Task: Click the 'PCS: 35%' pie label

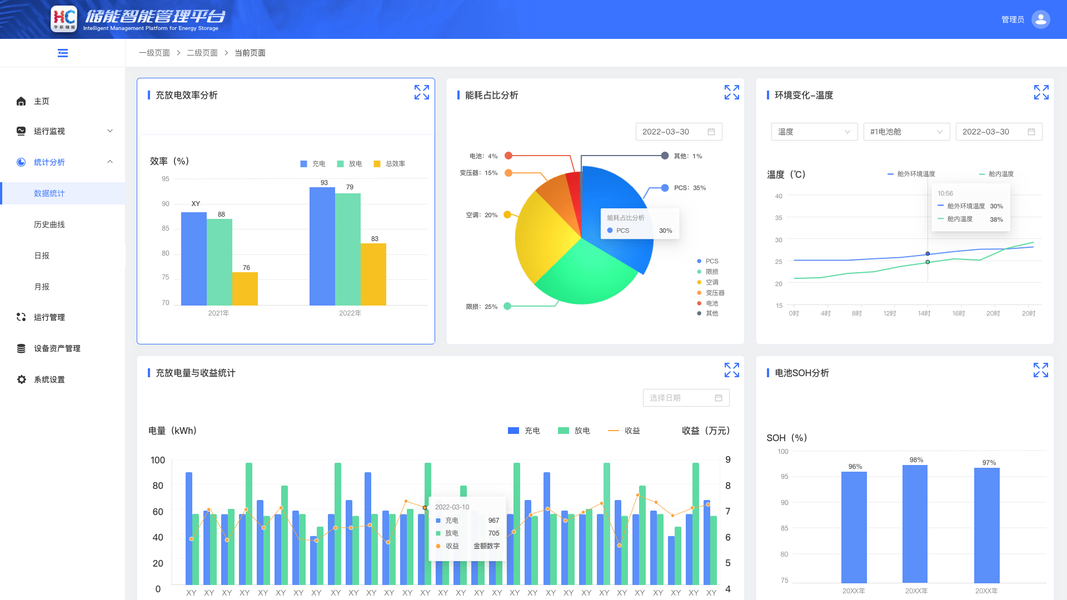Action: (689, 188)
